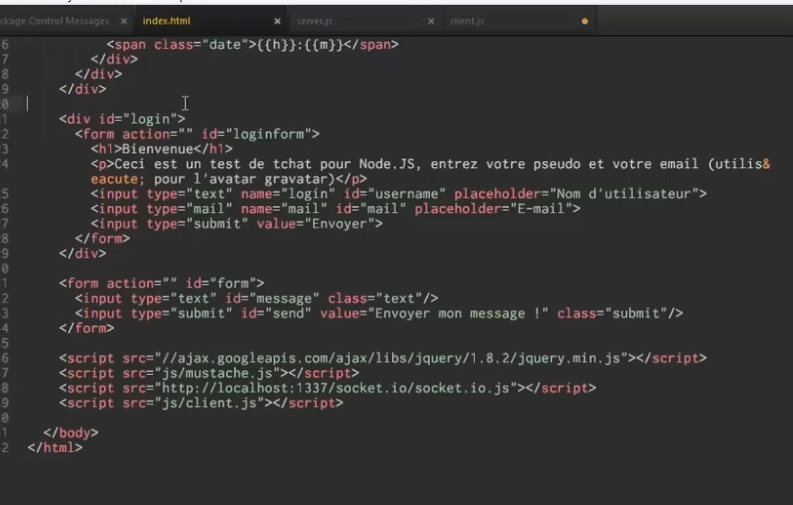The width and height of the screenshot is (793, 505).
Task: Close the index.html tab
Action: click(x=277, y=21)
